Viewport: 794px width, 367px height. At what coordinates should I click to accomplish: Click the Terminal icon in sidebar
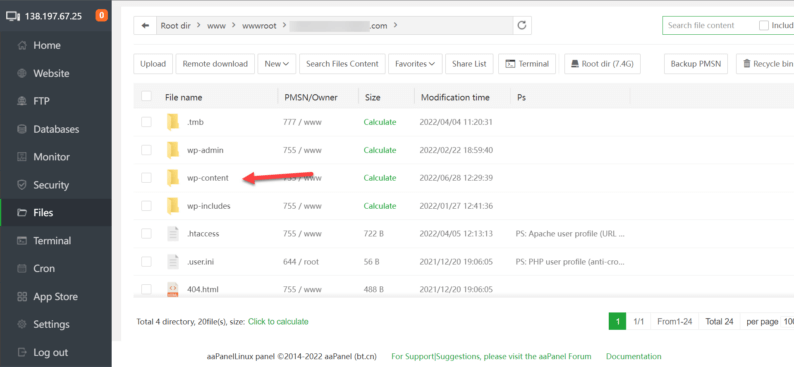22,241
